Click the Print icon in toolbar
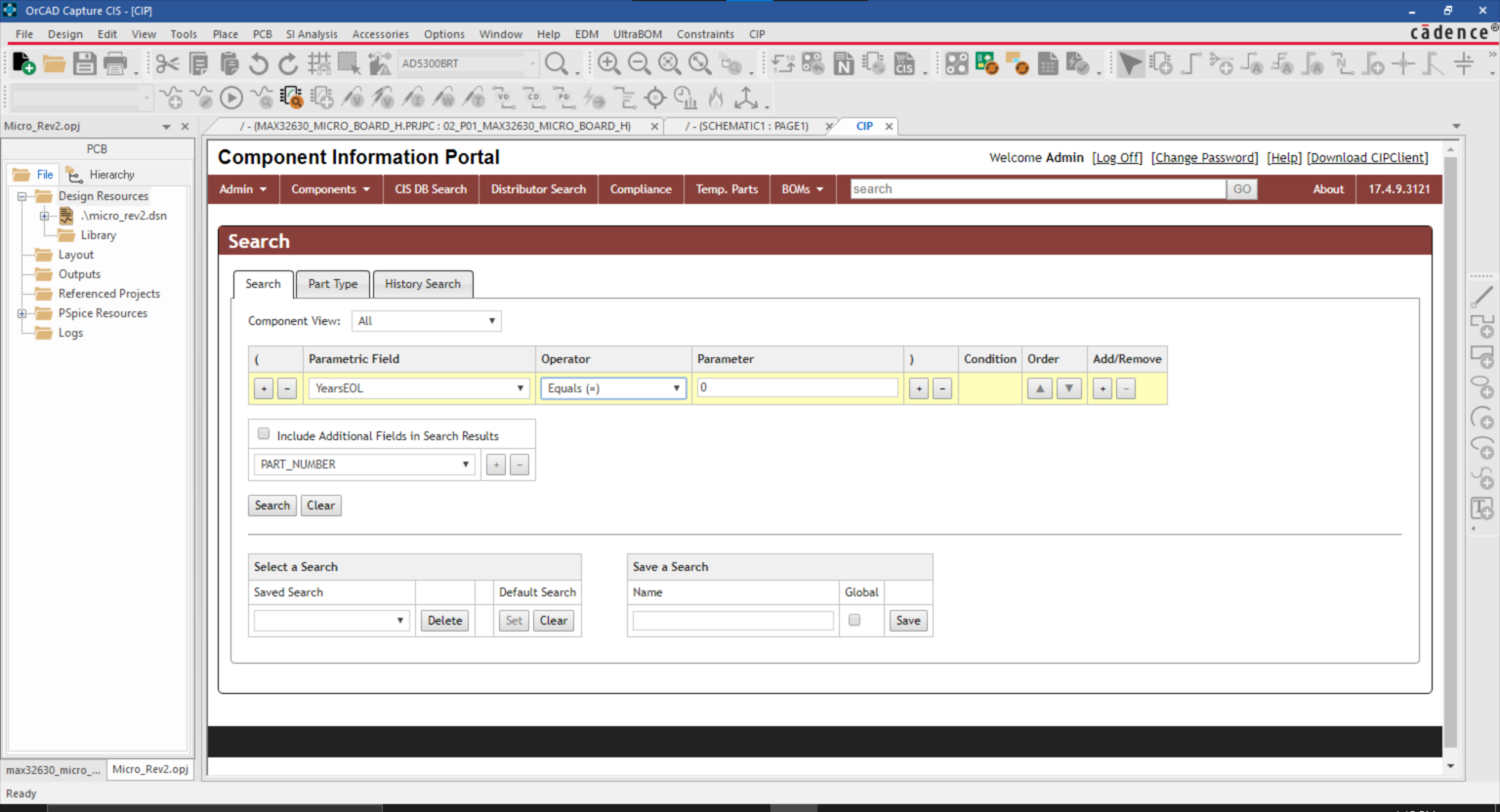This screenshot has width=1500, height=812. click(x=115, y=64)
